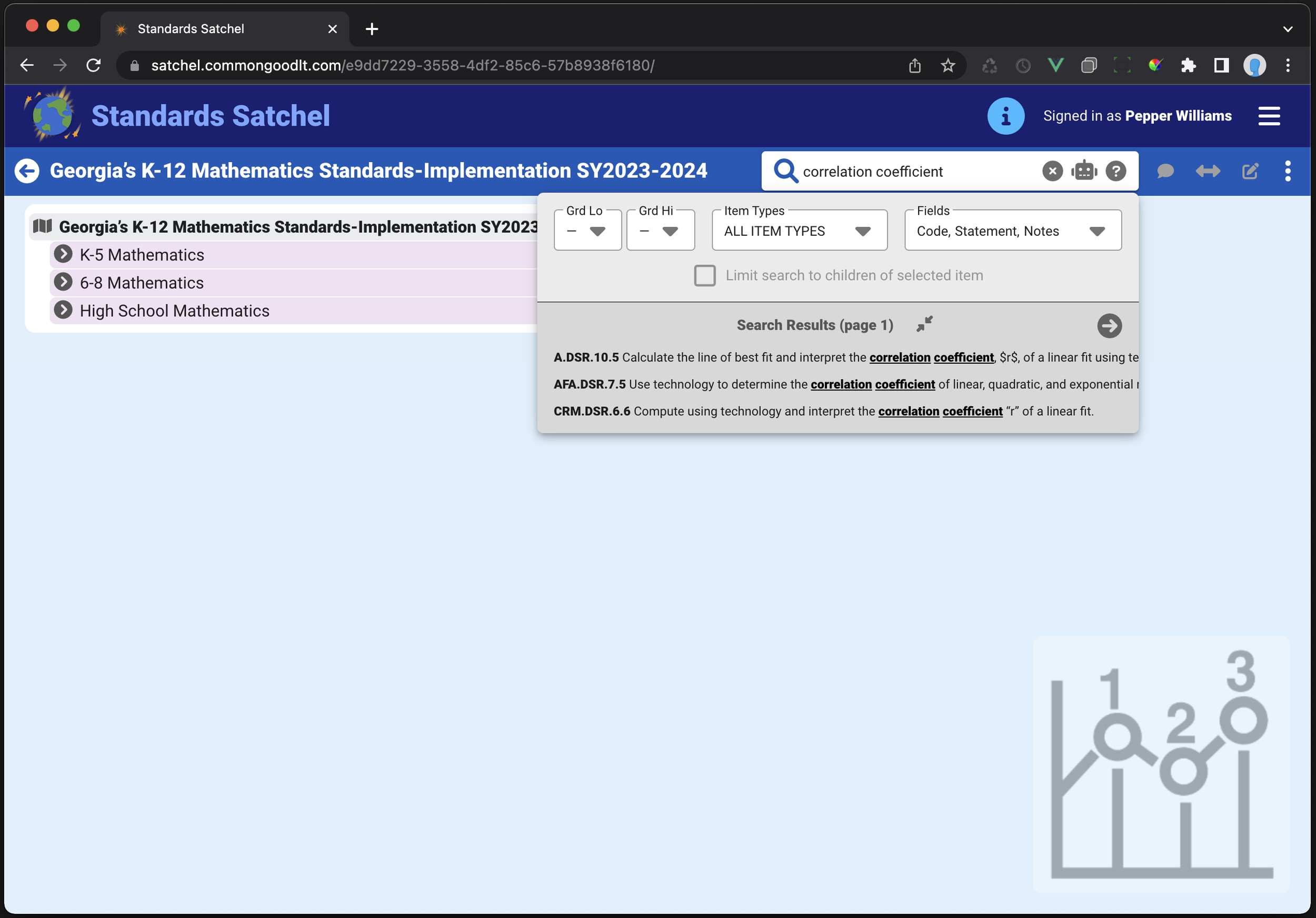1316x918 pixels.
Task: Click the double-arrow associations icon
Action: 1208,171
